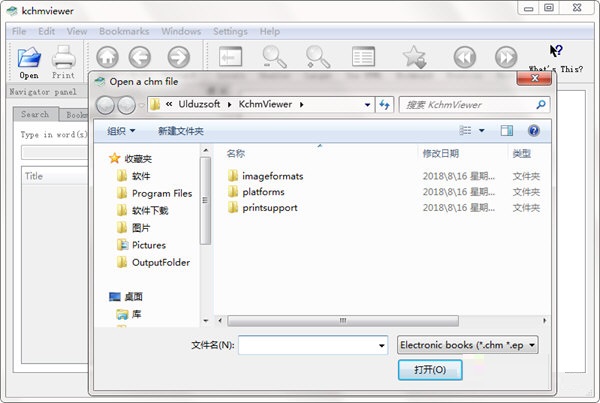This screenshot has width=600, height=403.
Task: Click the view source page icon
Action: 363,57
